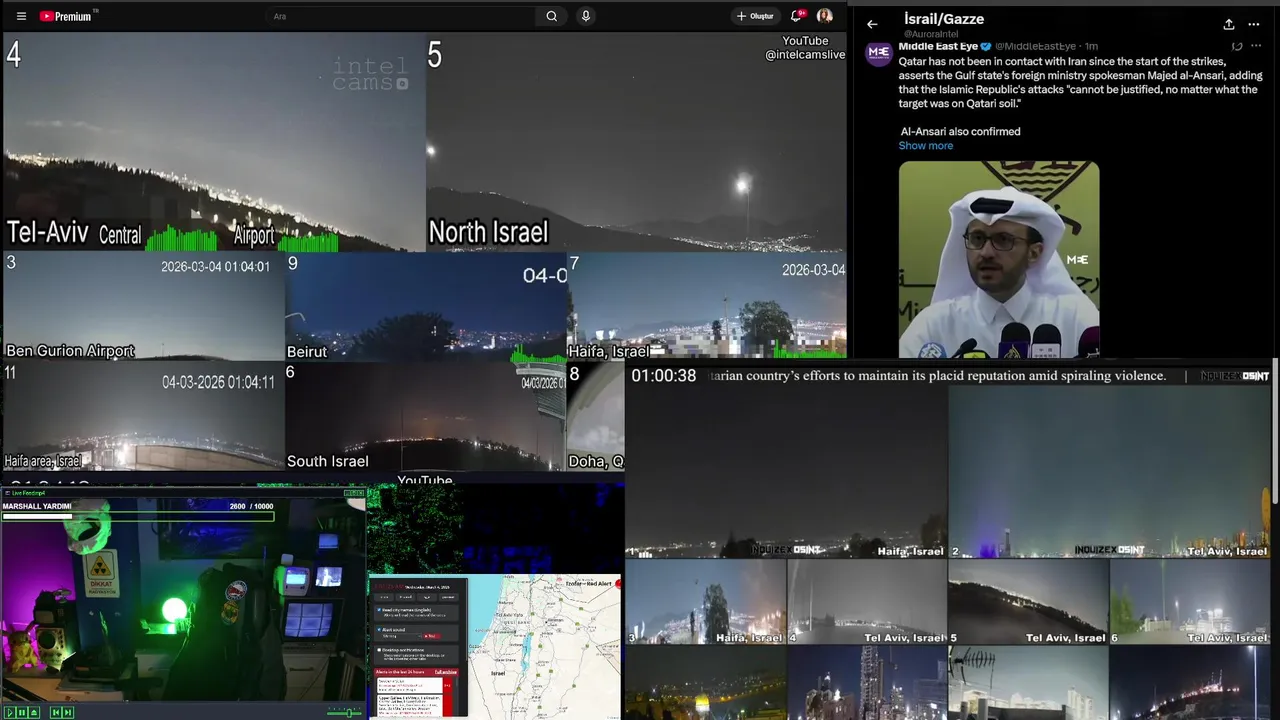Open İsrail/Gazze list more options

click(1254, 24)
